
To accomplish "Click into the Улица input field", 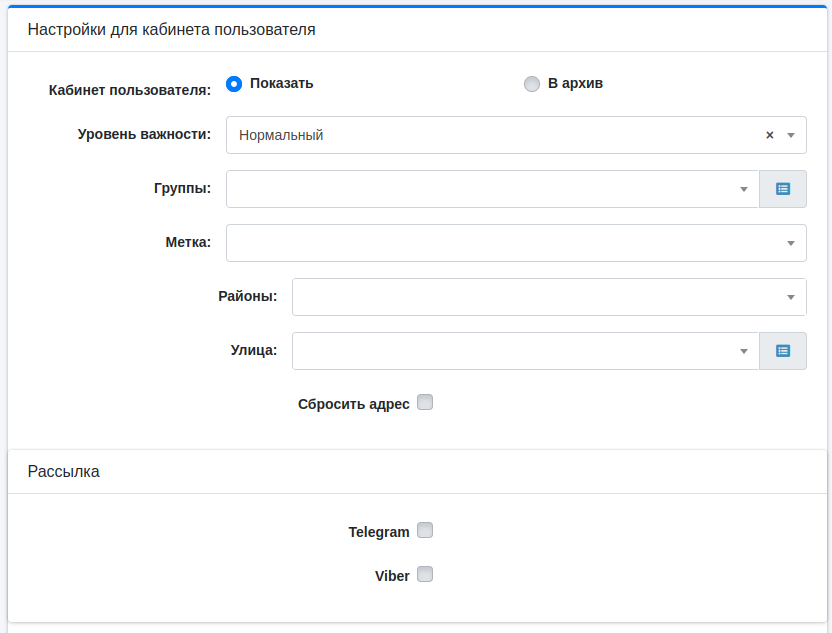I will pyautogui.click(x=512, y=351).
